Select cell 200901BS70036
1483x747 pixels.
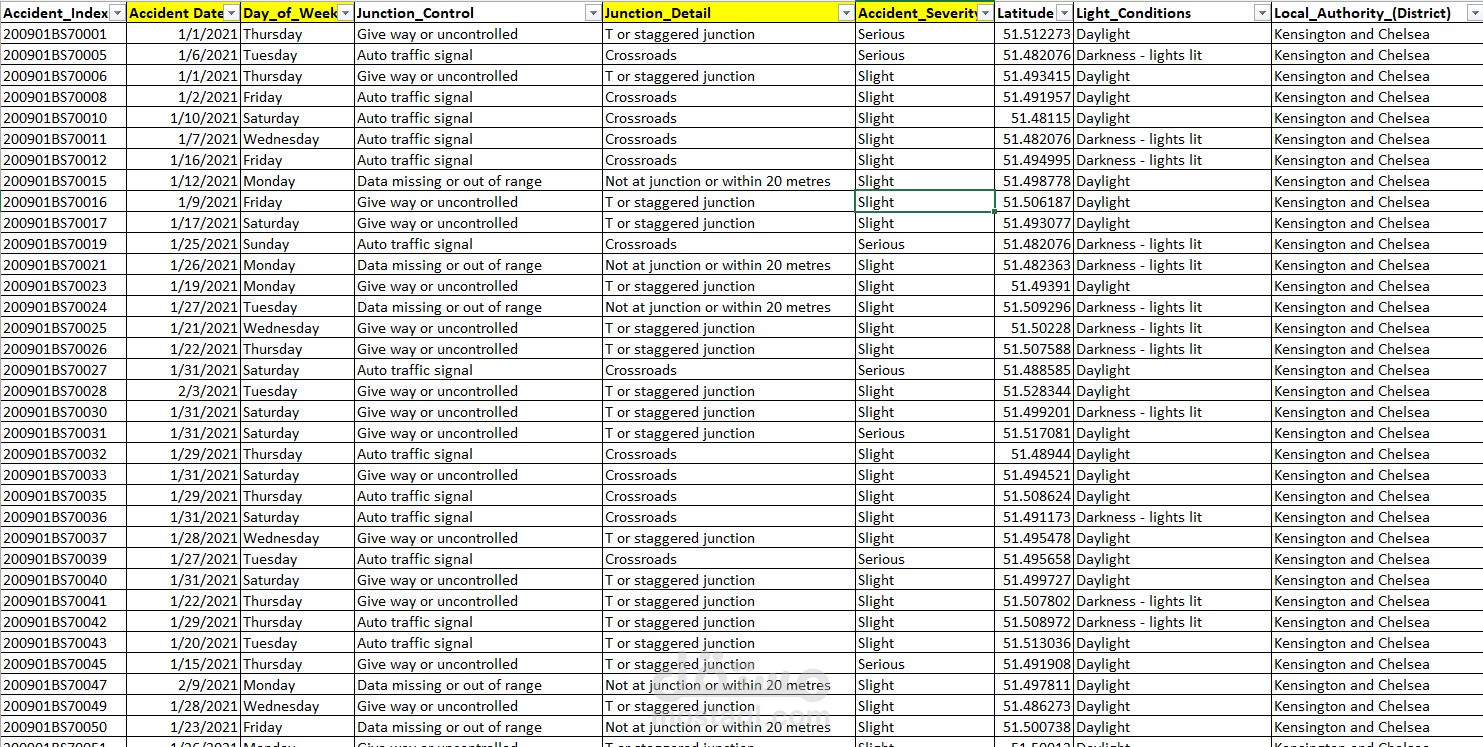63,517
